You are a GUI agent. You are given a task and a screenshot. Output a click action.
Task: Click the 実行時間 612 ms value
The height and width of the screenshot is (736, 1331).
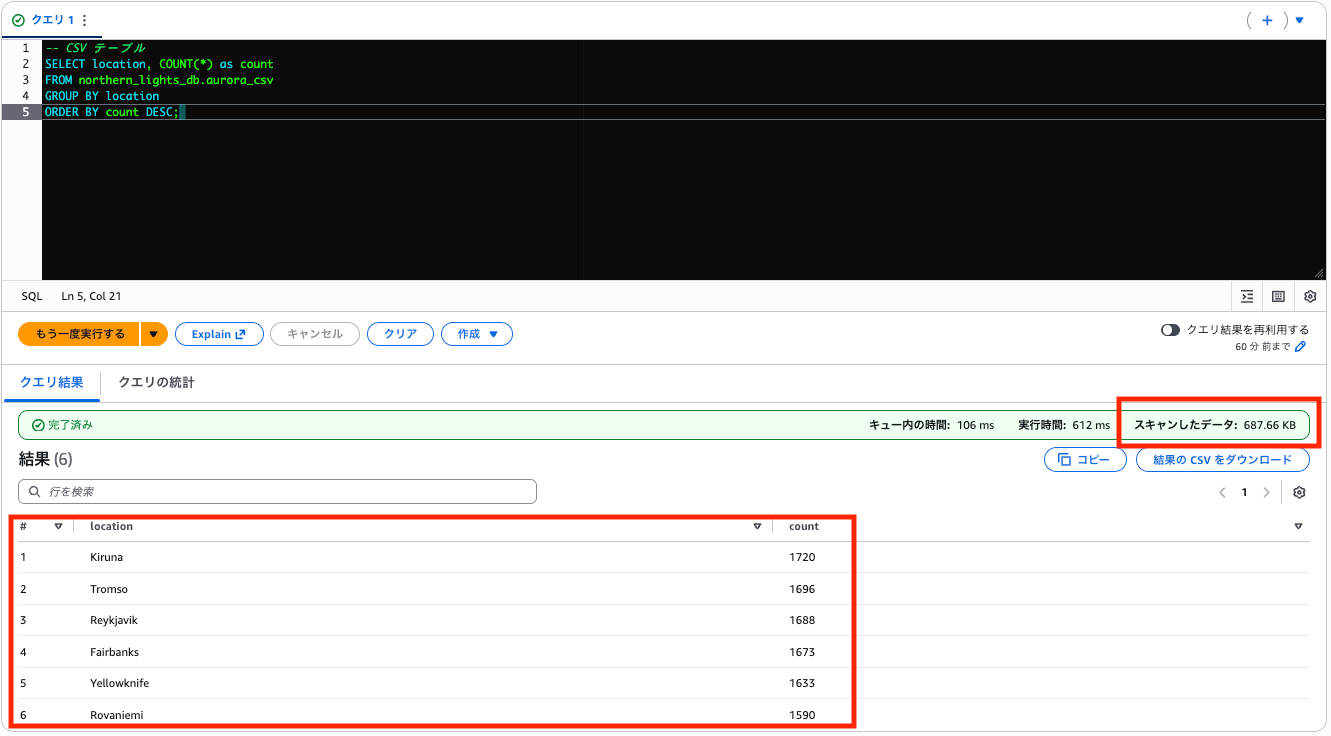point(1064,425)
